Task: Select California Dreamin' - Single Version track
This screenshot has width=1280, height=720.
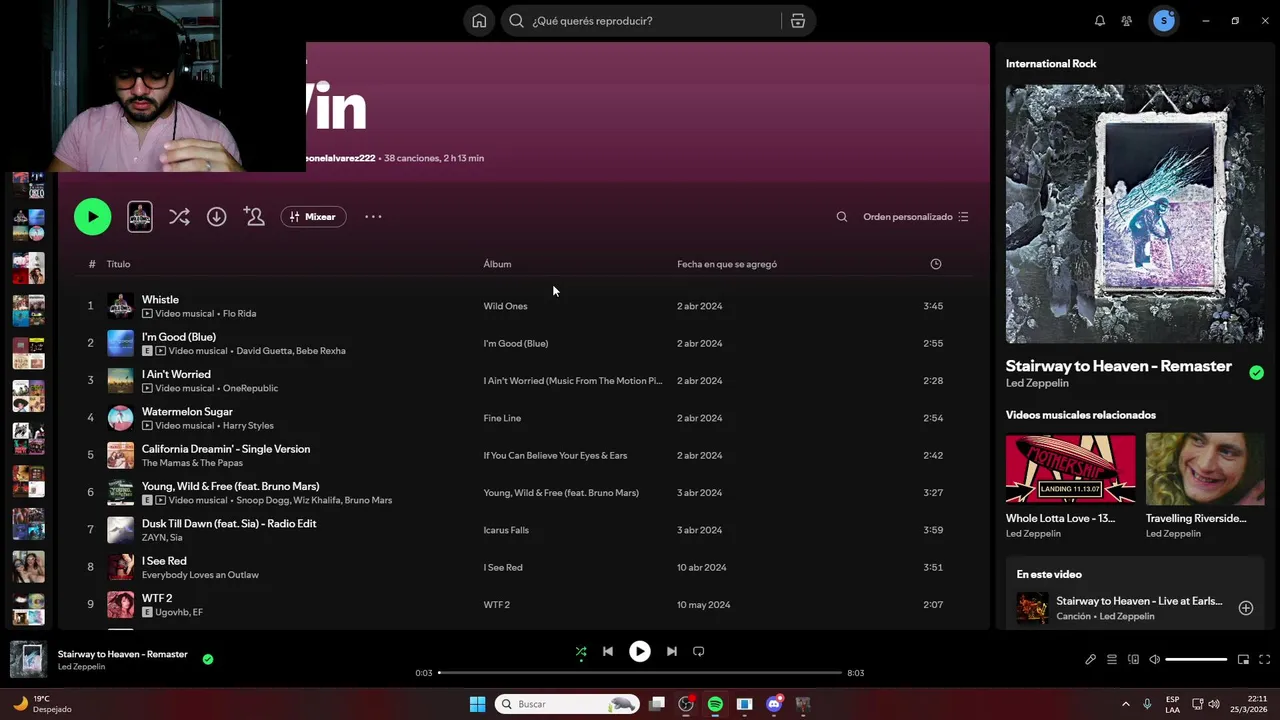Action: (226, 449)
